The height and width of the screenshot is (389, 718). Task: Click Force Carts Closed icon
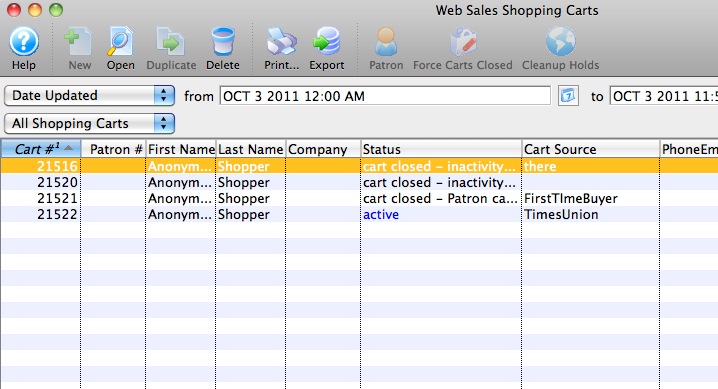[x=462, y=48]
